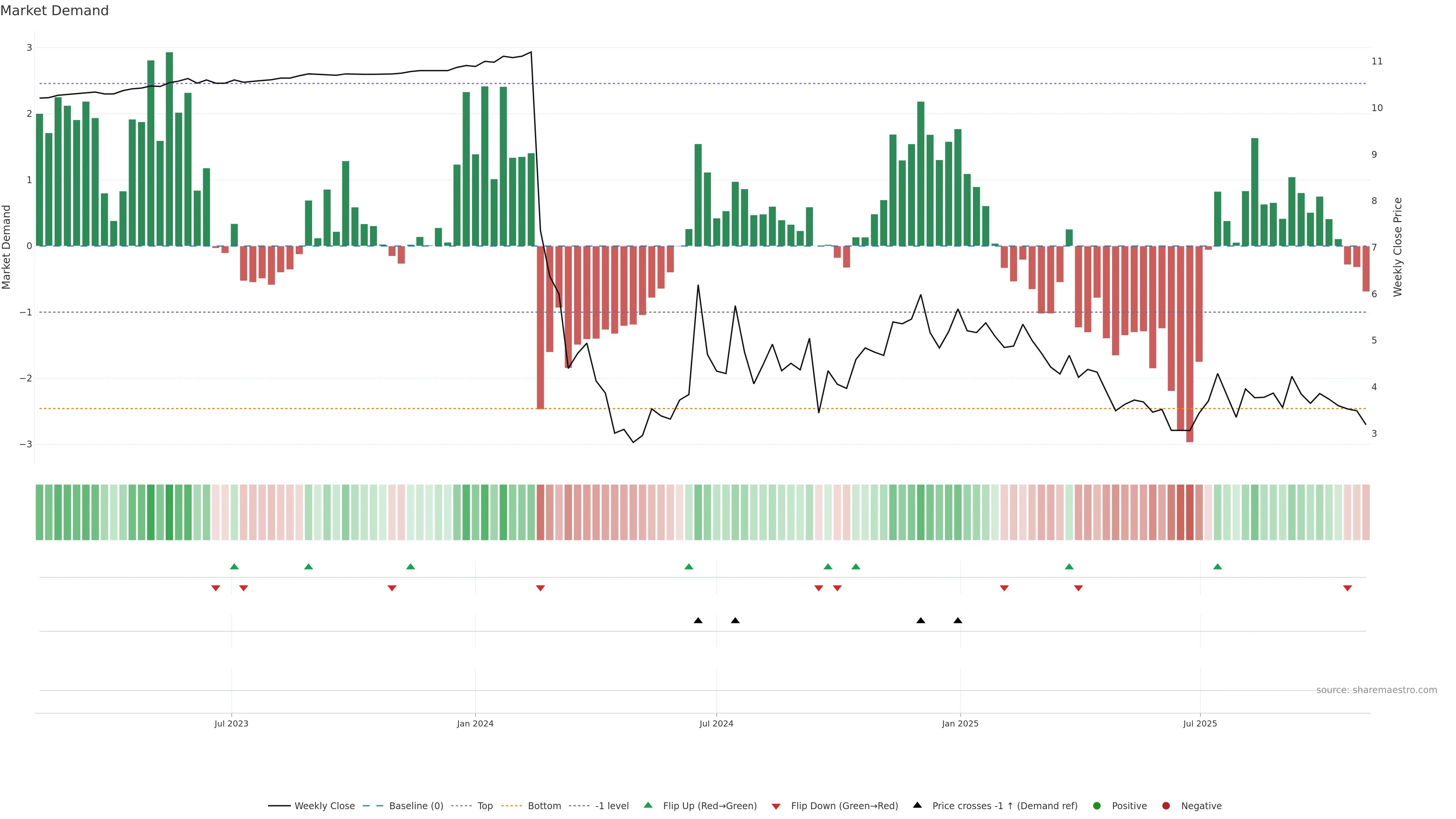Viewport: 1456px width, 819px height.
Task: Click the Market Demand chart title
Action: click(54, 11)
